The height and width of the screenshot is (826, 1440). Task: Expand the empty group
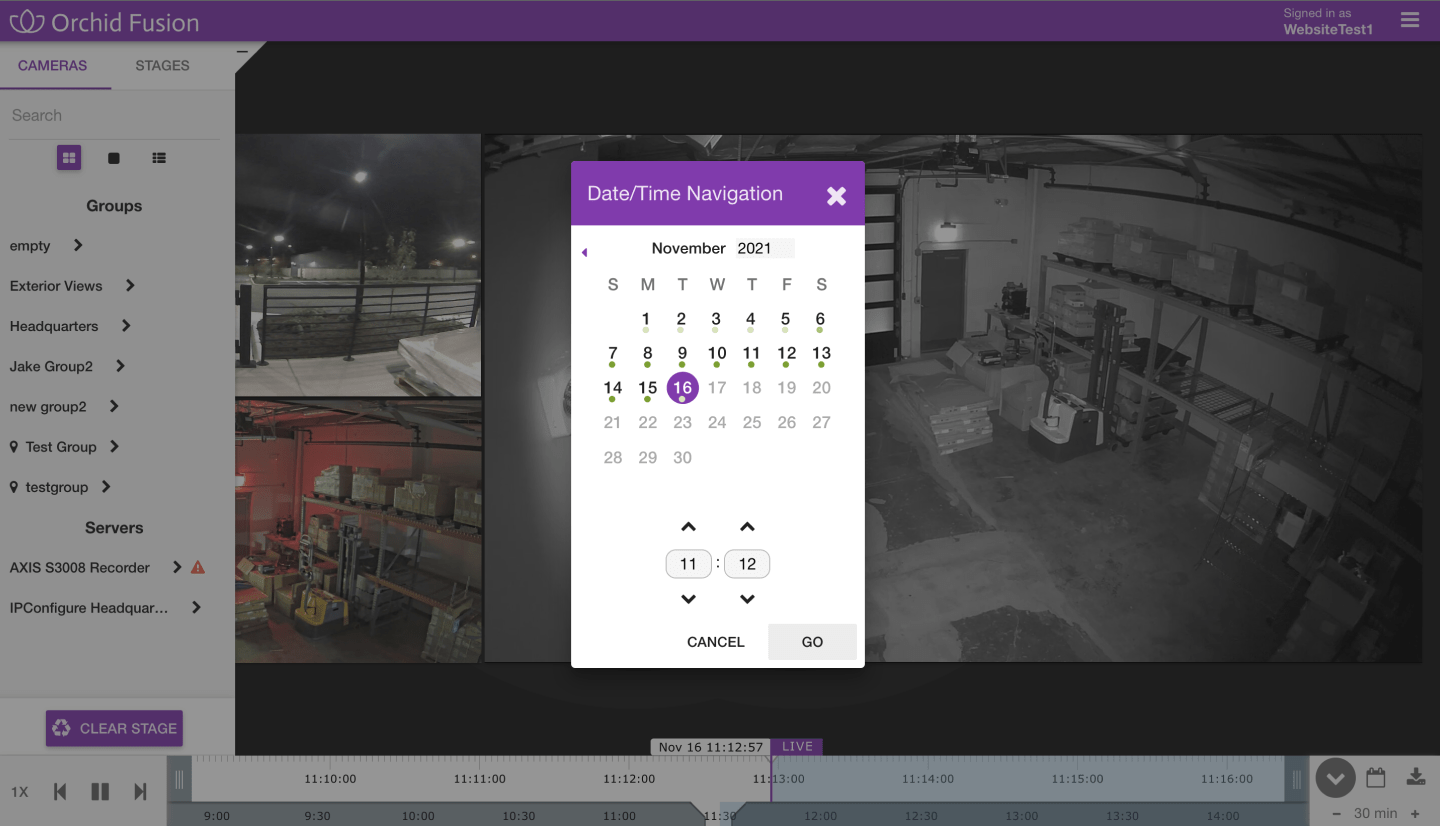pos(78,246)
